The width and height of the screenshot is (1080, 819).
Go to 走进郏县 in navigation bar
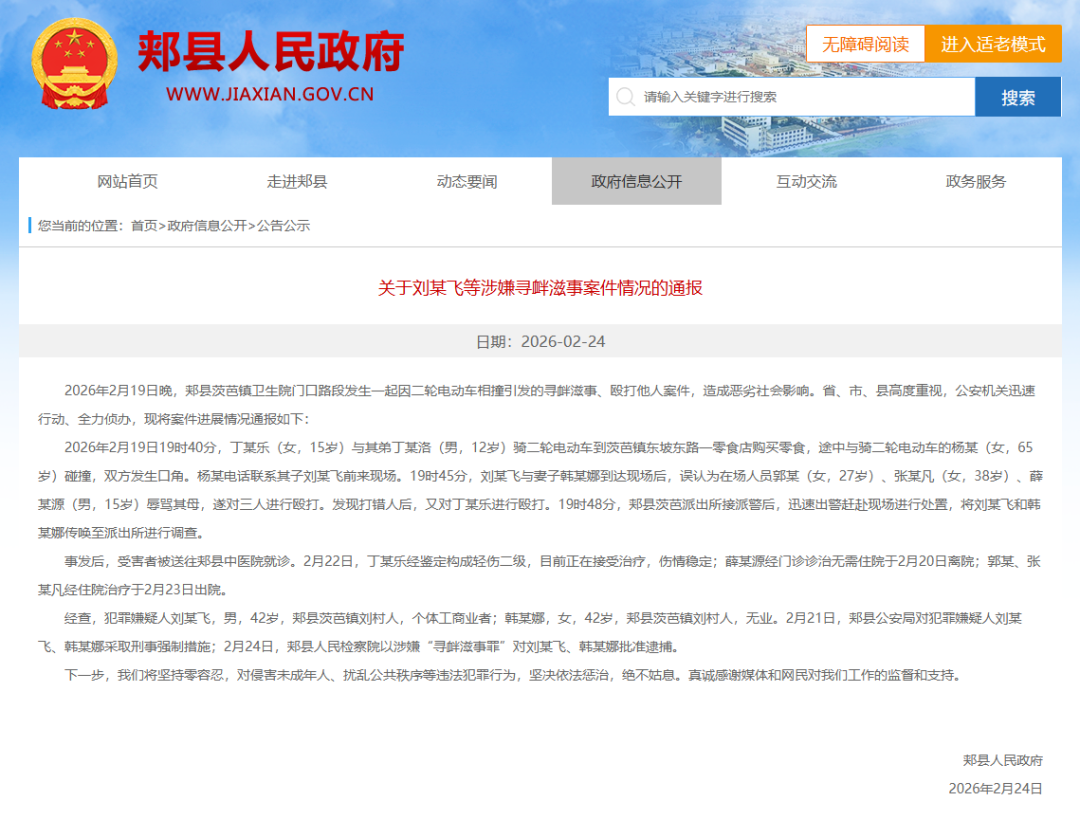[x=297, y=181]
